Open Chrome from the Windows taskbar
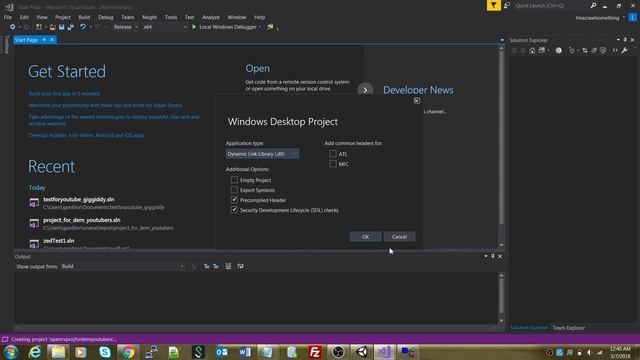 (127, 352)
